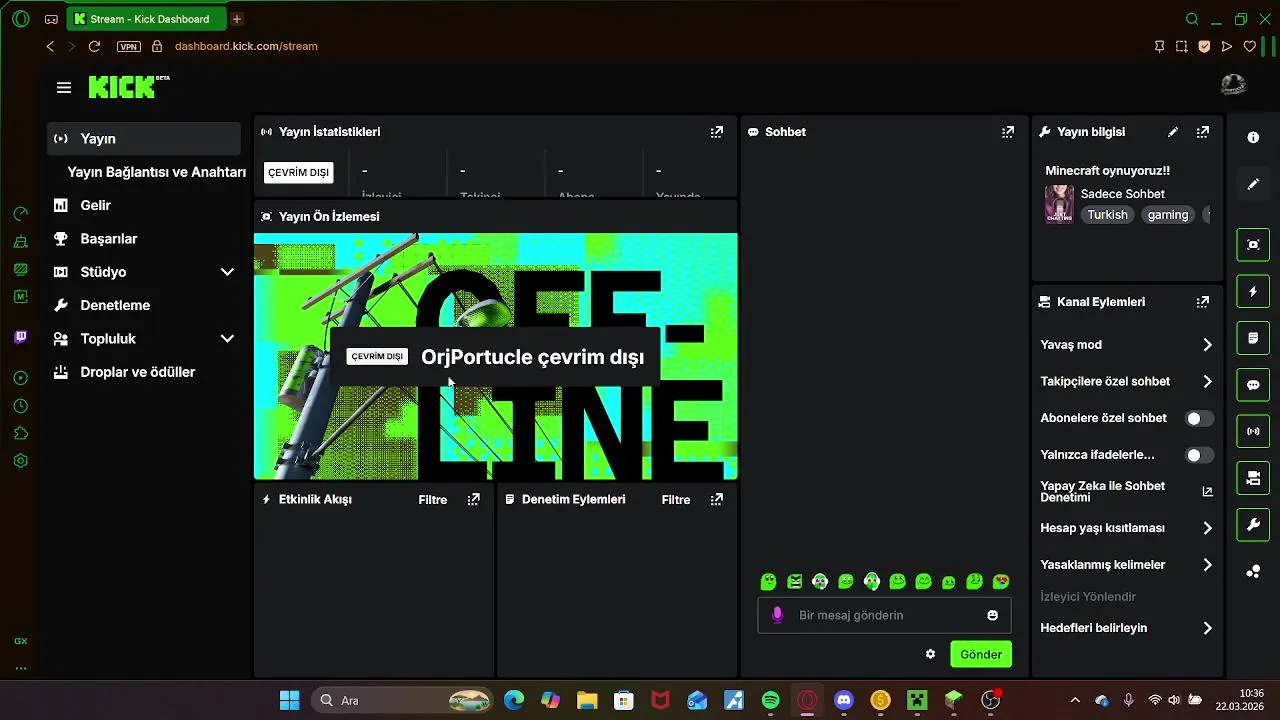Open the emoji picker in chat input
Viewport: 1280px width, 720px height.
pyautogui.click(x=993, y=615)
